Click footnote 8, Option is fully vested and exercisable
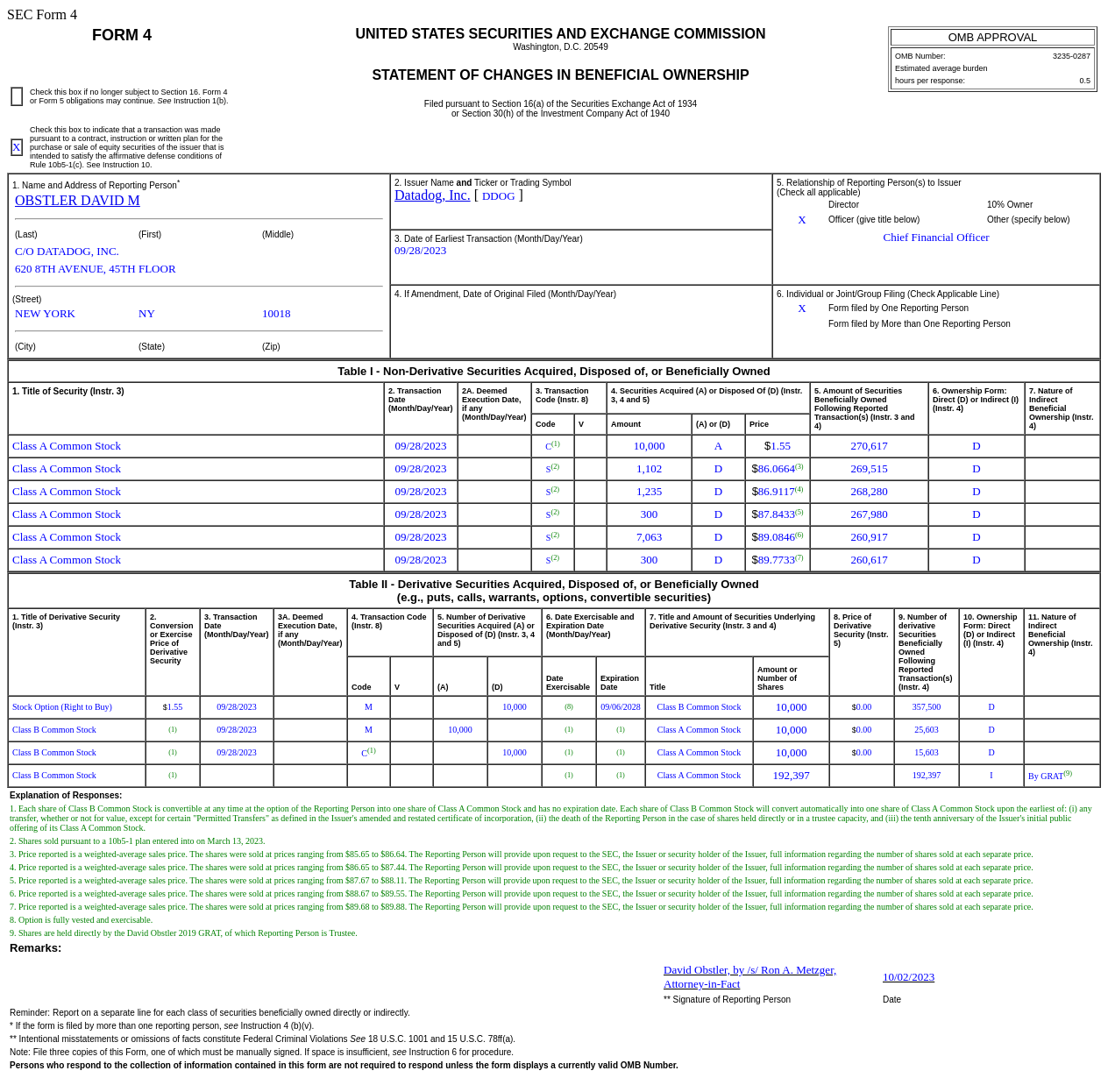This screenshot has width=1108, height=1092. coord(82,920)
